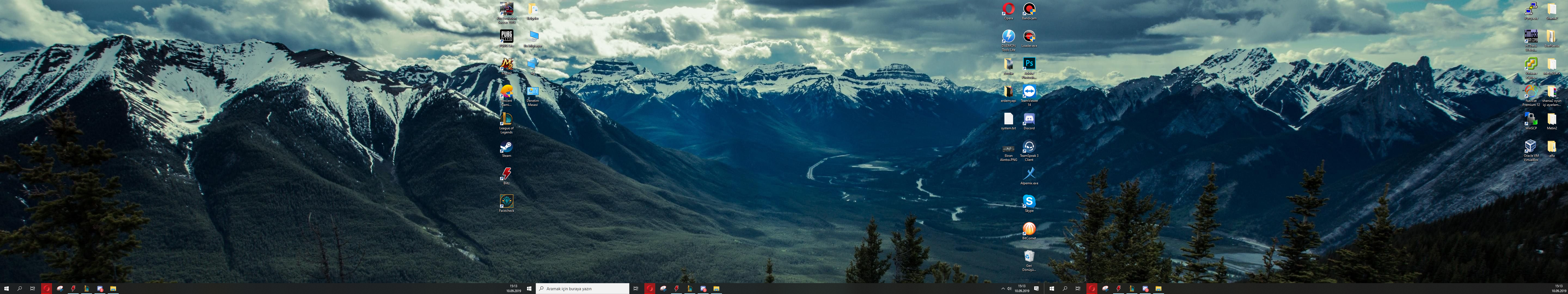The height and width of the screenshot is (294, 1568).
Task: Open Bu bilgisayar desktop icon
Action: [x=533, y=38]
